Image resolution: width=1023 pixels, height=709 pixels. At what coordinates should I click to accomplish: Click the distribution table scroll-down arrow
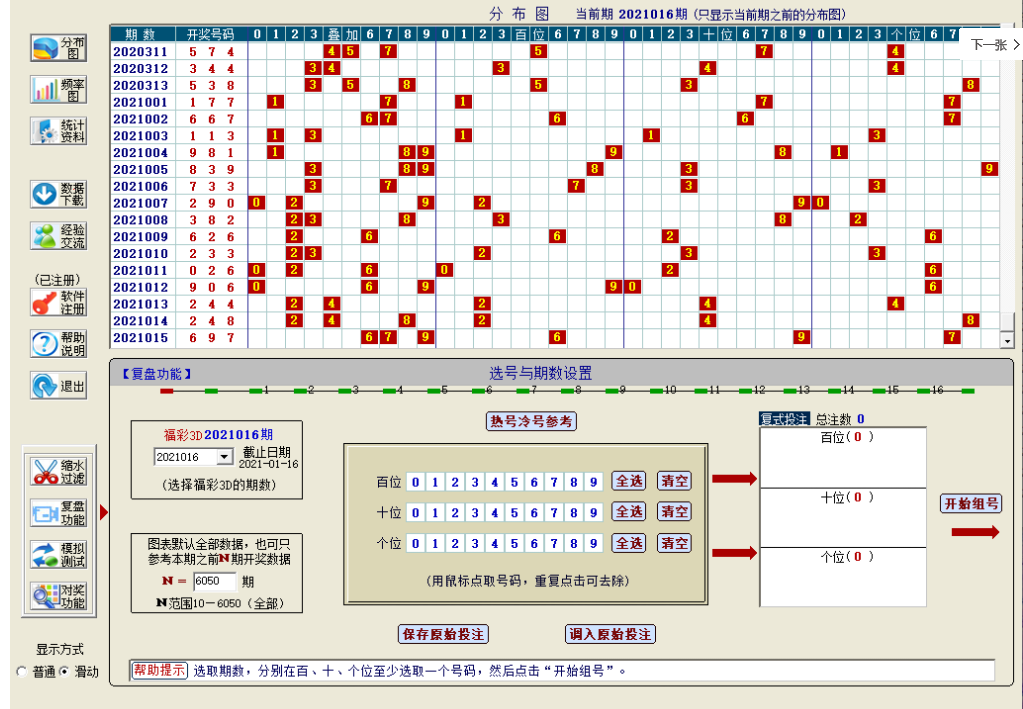(1007, 340)
